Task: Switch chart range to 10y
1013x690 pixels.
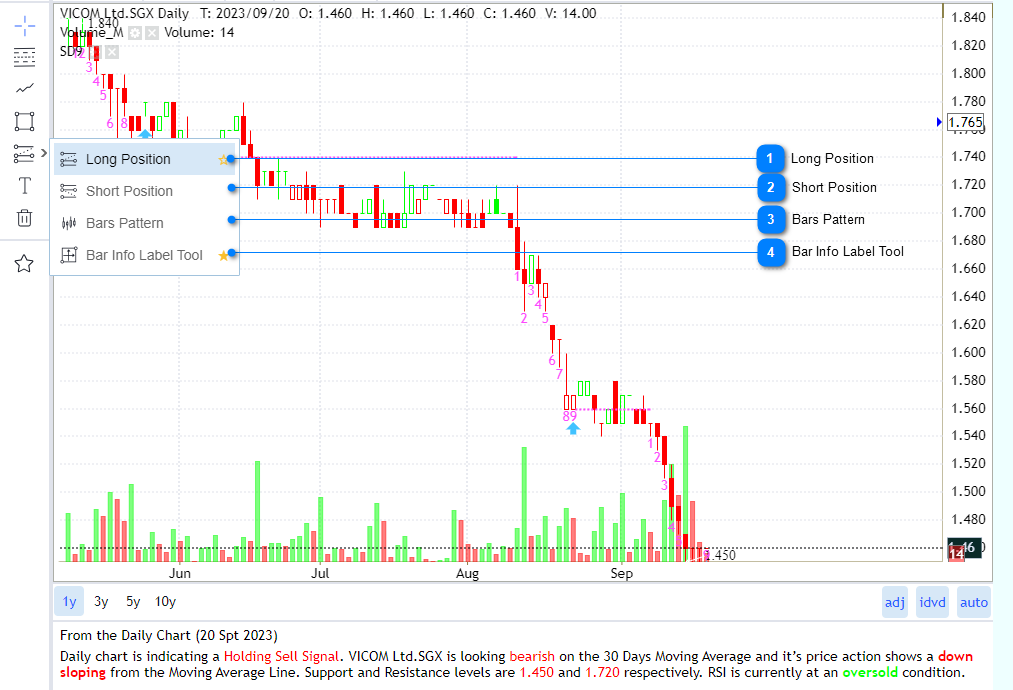Action: click(x=165, y=602)
